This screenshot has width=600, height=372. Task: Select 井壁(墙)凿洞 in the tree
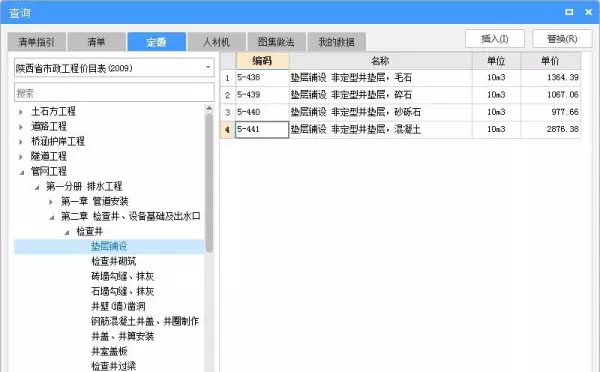click(118, 306)
